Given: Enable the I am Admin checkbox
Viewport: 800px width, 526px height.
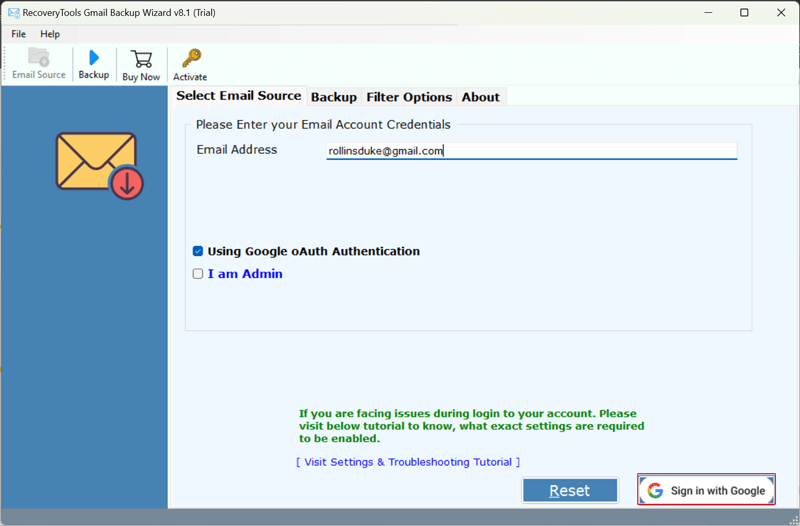Looking at the screenshot, I should pyautogui.click(x=198, y=274).
